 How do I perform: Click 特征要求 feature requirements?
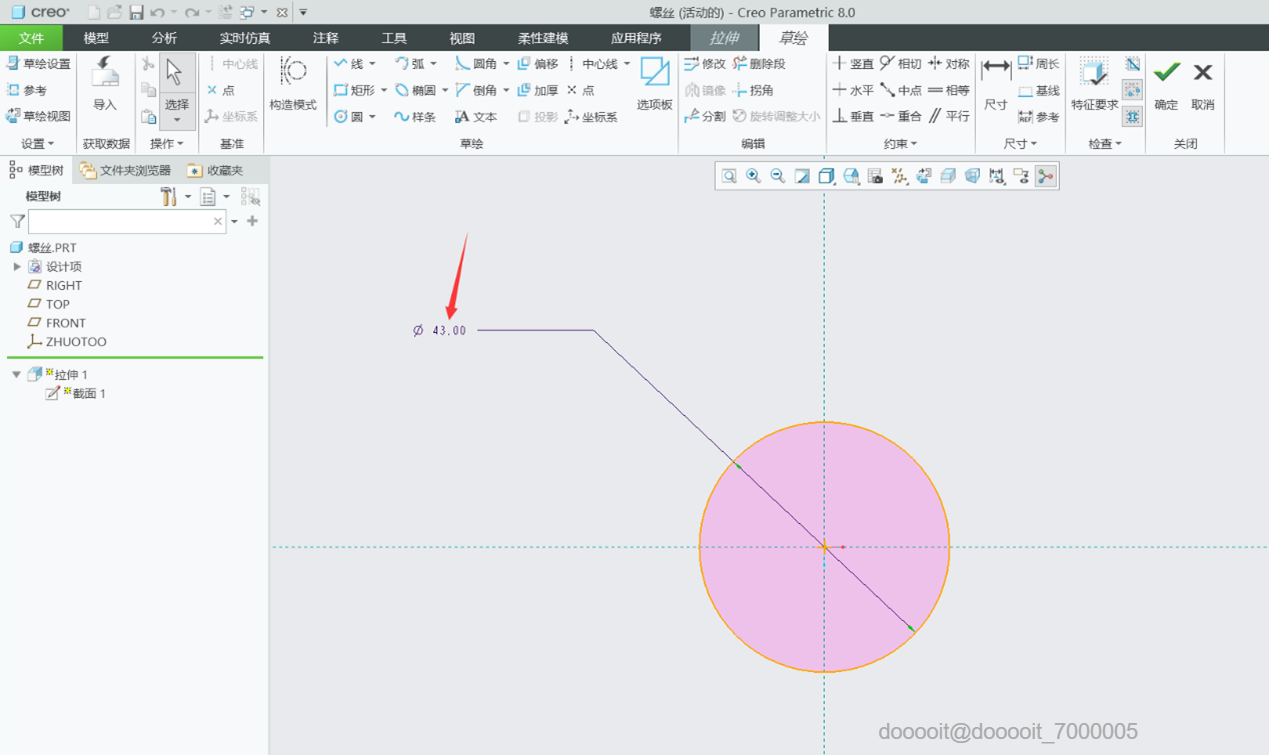[x=1094, y=84]
